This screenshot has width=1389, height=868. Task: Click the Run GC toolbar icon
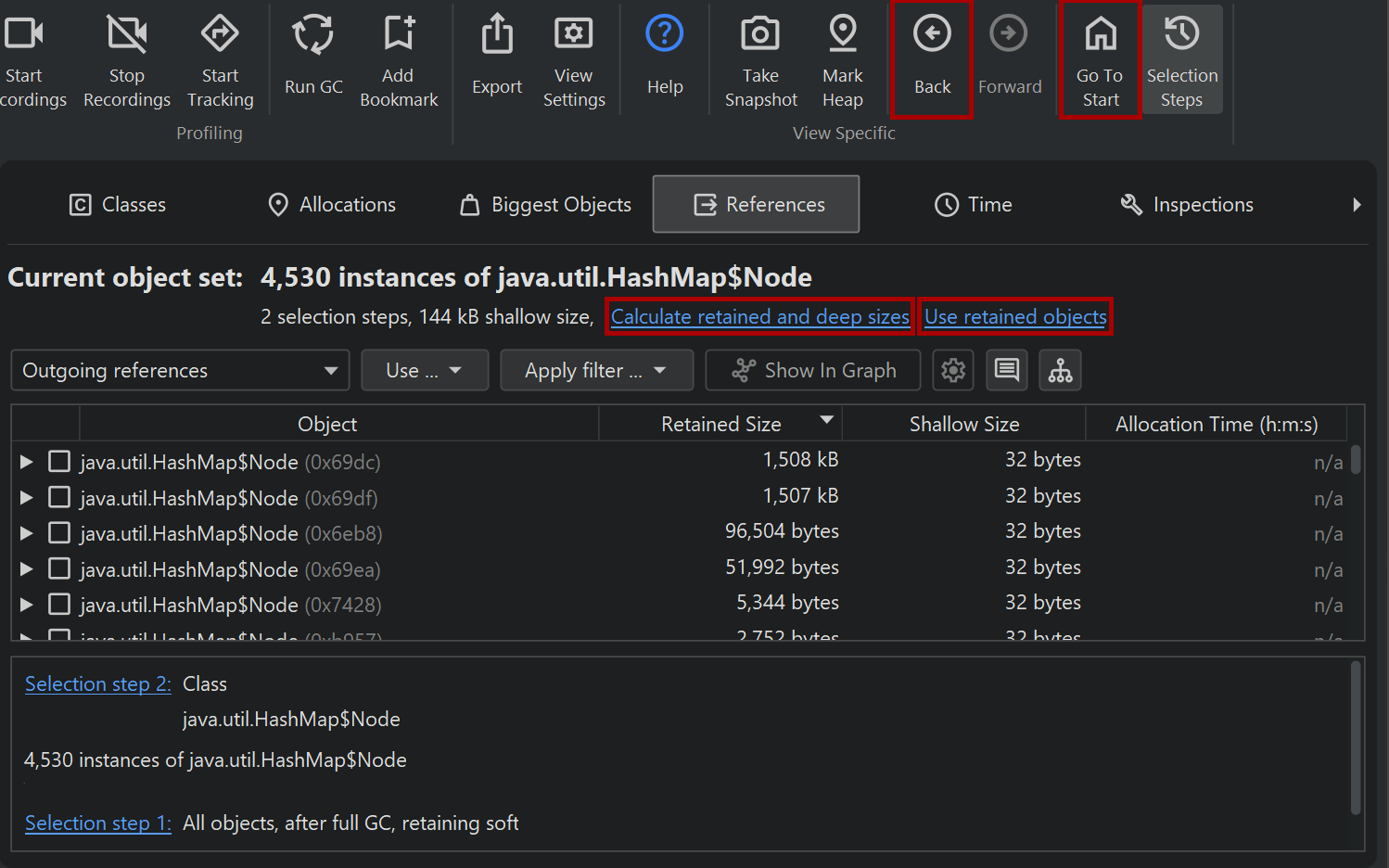pos(313,35)
